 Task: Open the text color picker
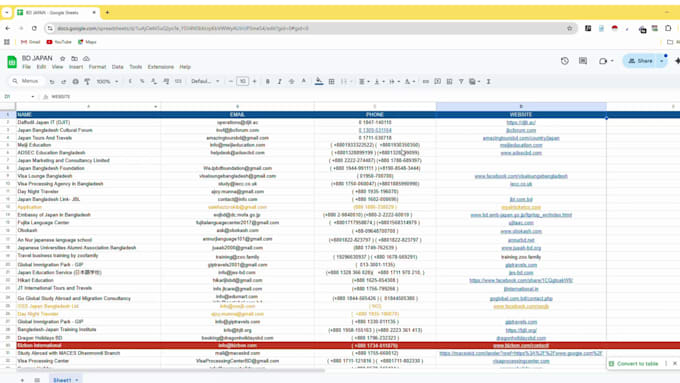(x=304, y=82)
